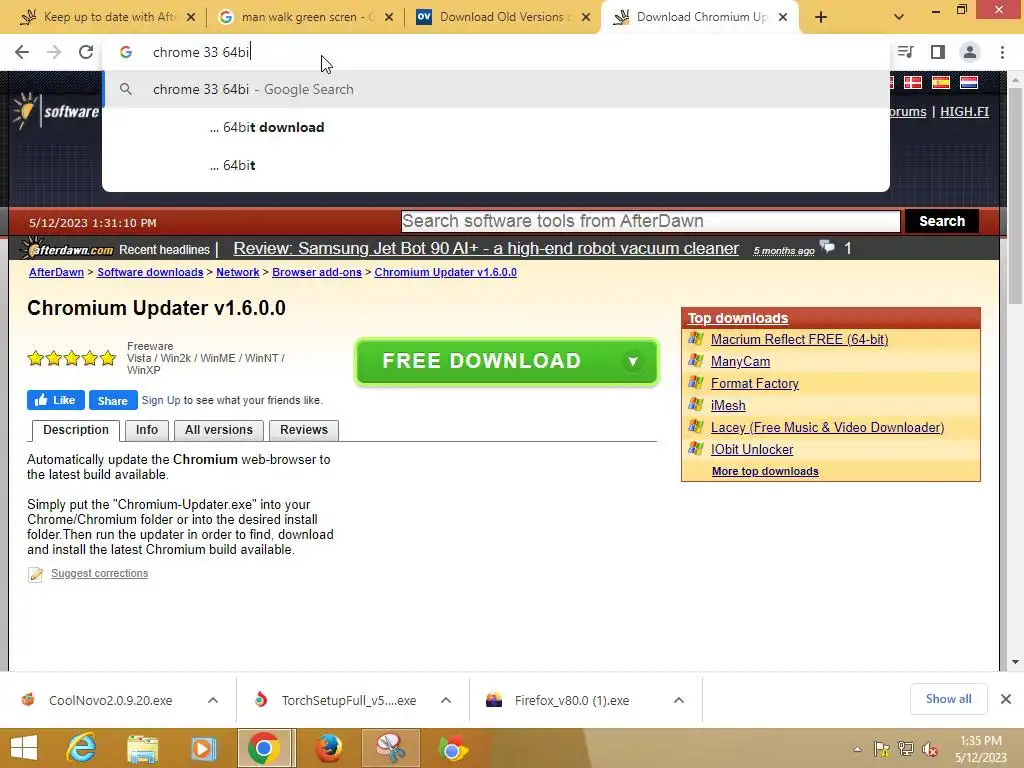Close the downloads bar
This screenshot has height=768, width=1024.
pos(1006,699)
